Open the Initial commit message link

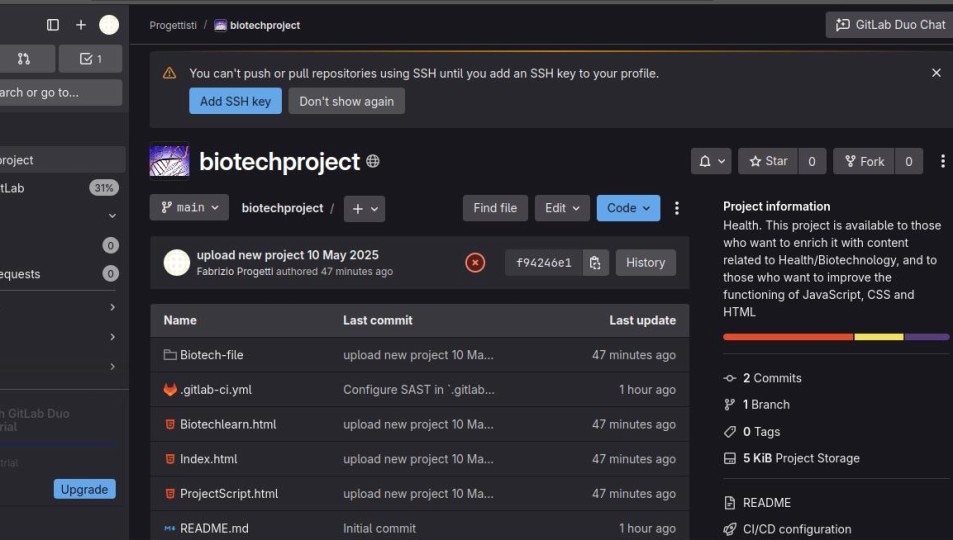coord(379,528)
